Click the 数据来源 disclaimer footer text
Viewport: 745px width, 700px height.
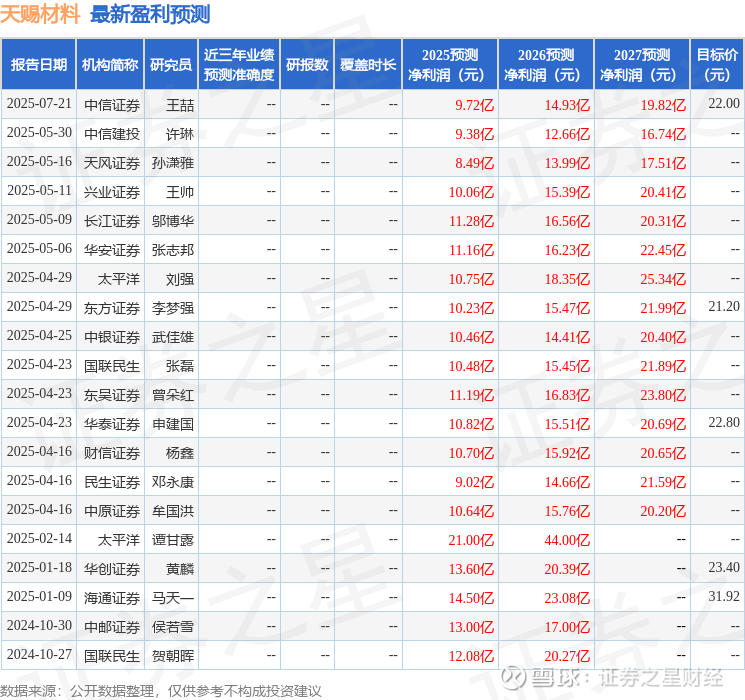(x=161, y=690)
